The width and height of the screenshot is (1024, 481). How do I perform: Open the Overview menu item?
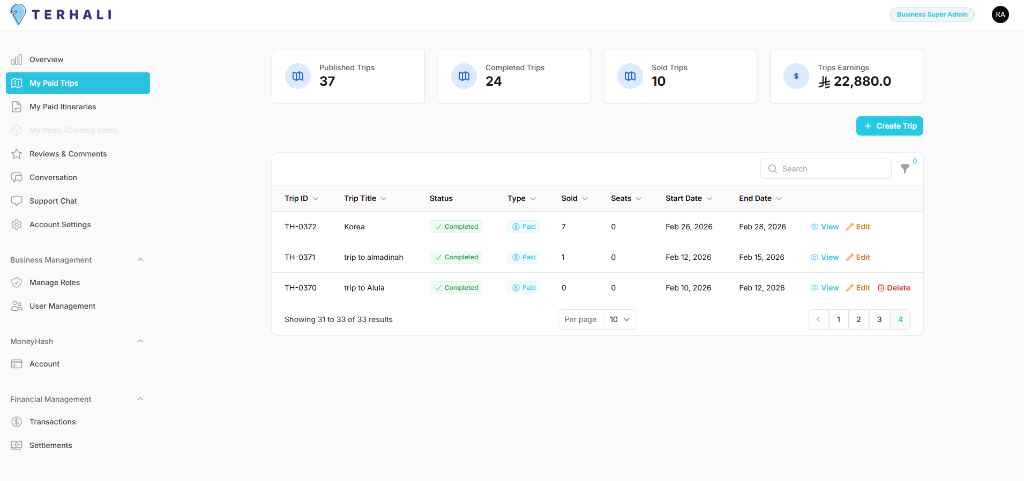[x=46, y=60]
